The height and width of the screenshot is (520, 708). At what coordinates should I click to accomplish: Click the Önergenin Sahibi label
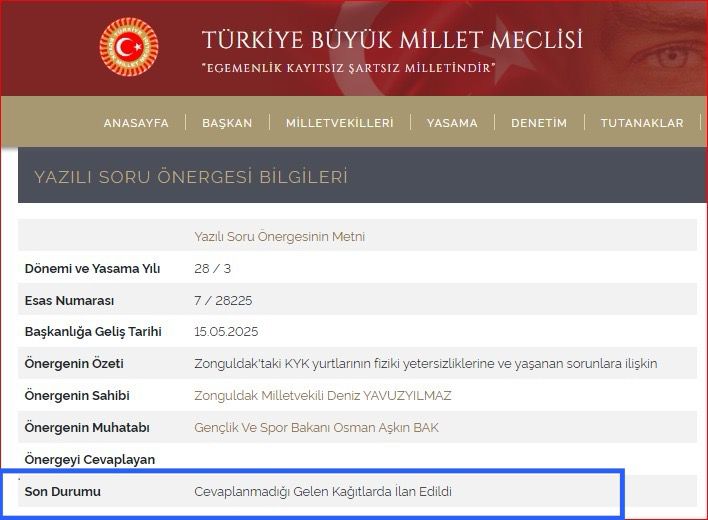click(x=77, y=395)
